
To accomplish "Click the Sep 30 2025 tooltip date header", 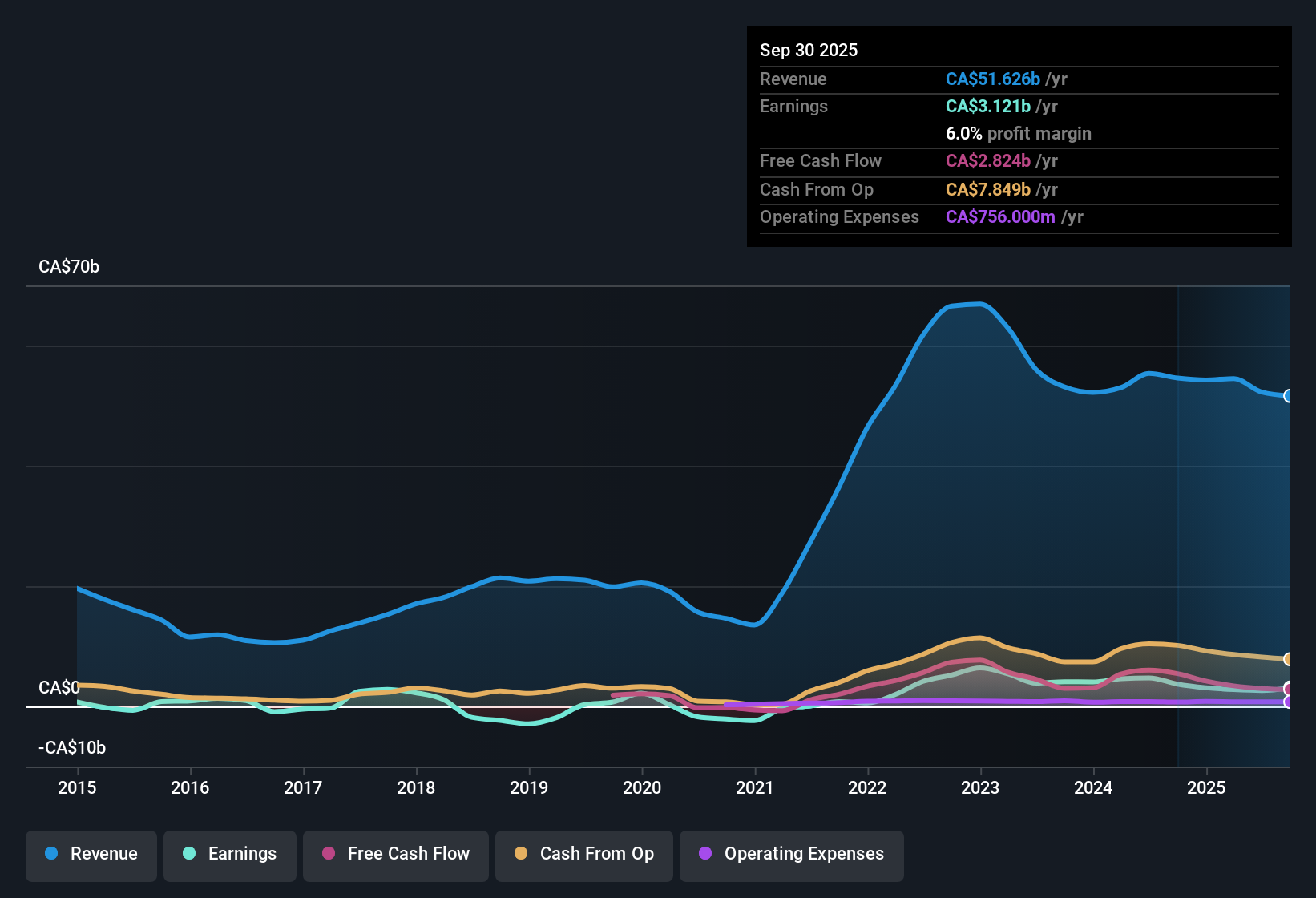I will click(x=809, y=51).
